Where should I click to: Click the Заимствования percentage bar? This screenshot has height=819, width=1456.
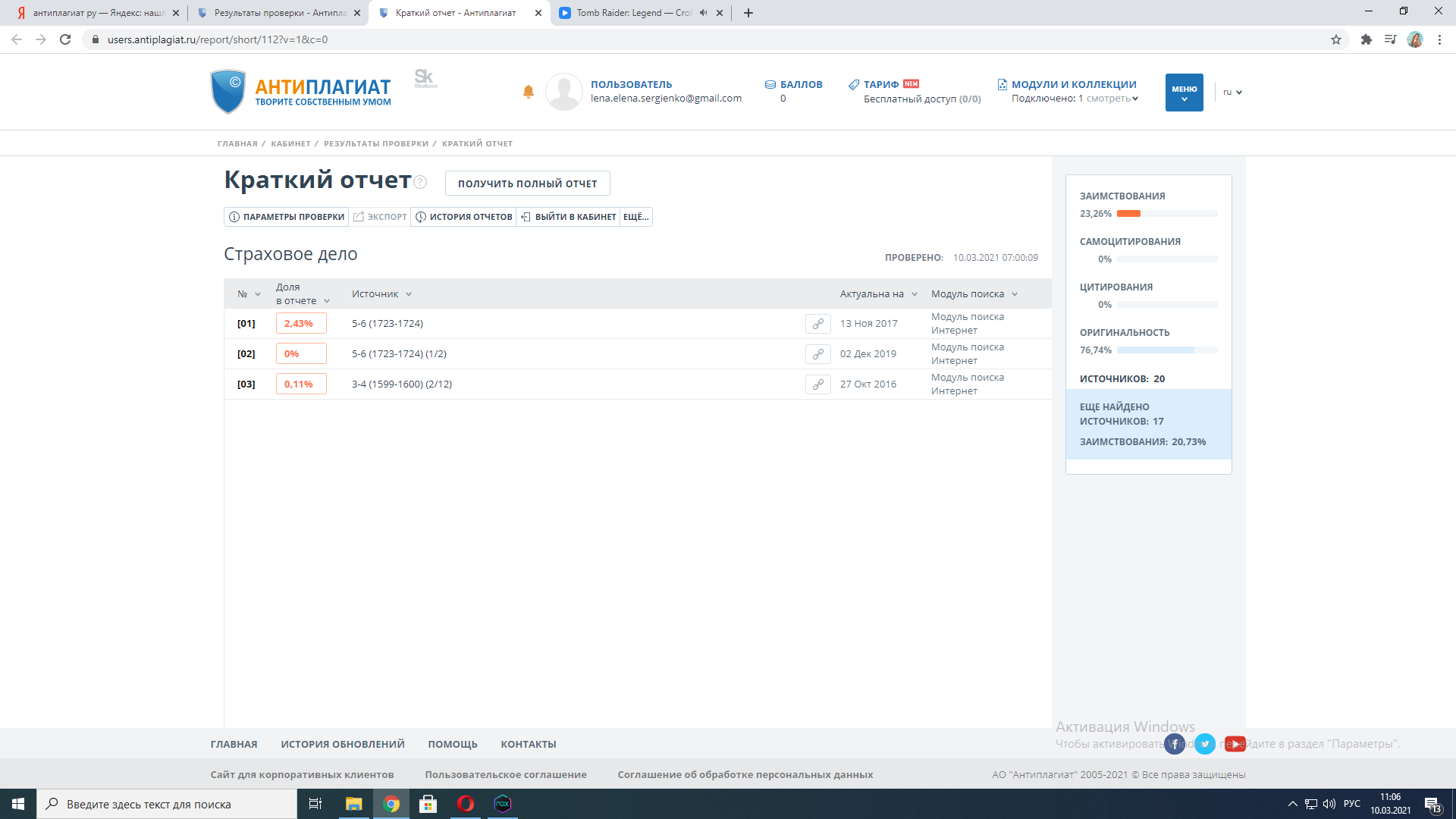tap(1166, 214)
